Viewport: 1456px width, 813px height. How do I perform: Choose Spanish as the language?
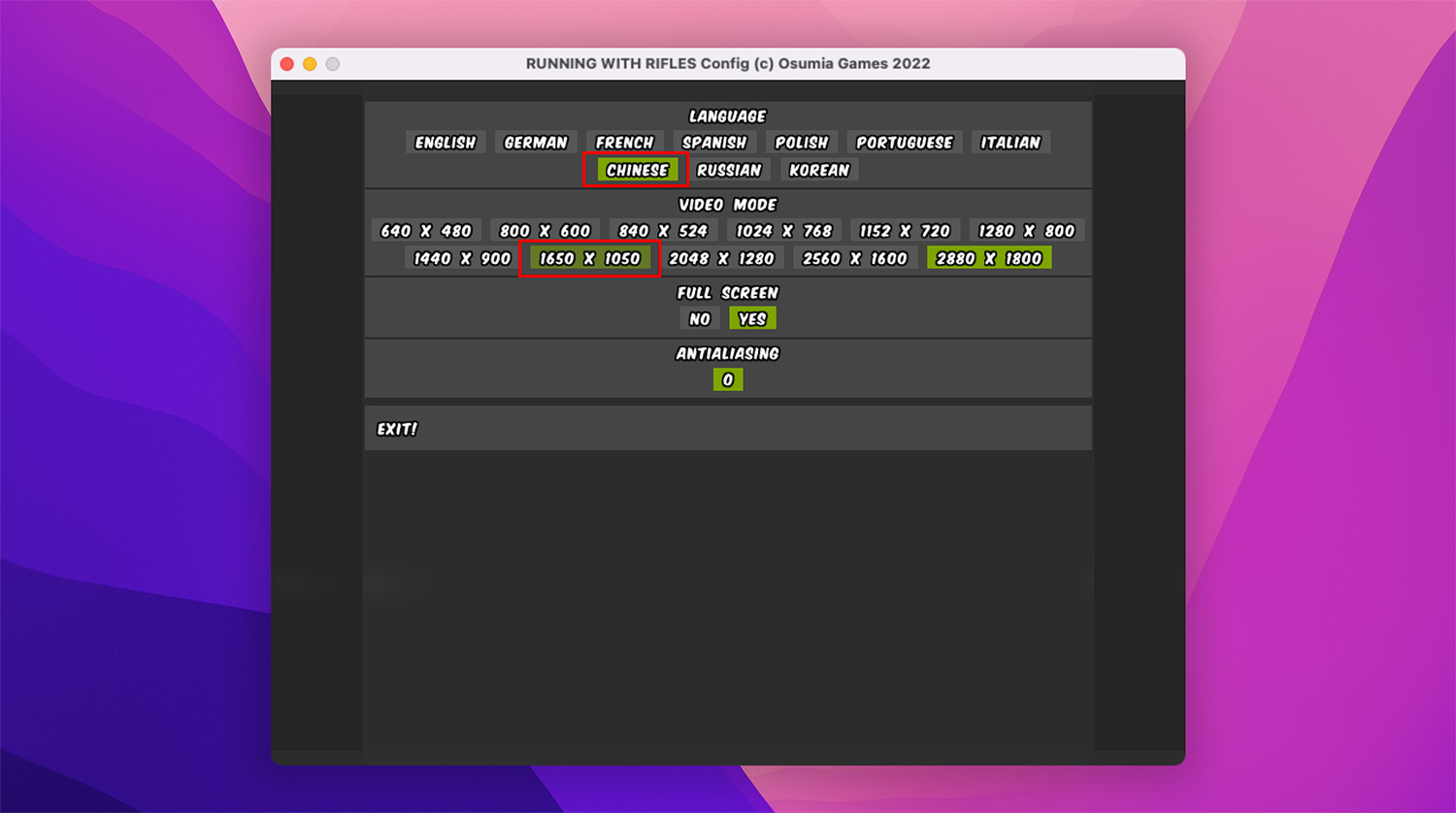[x=714, y=143]
